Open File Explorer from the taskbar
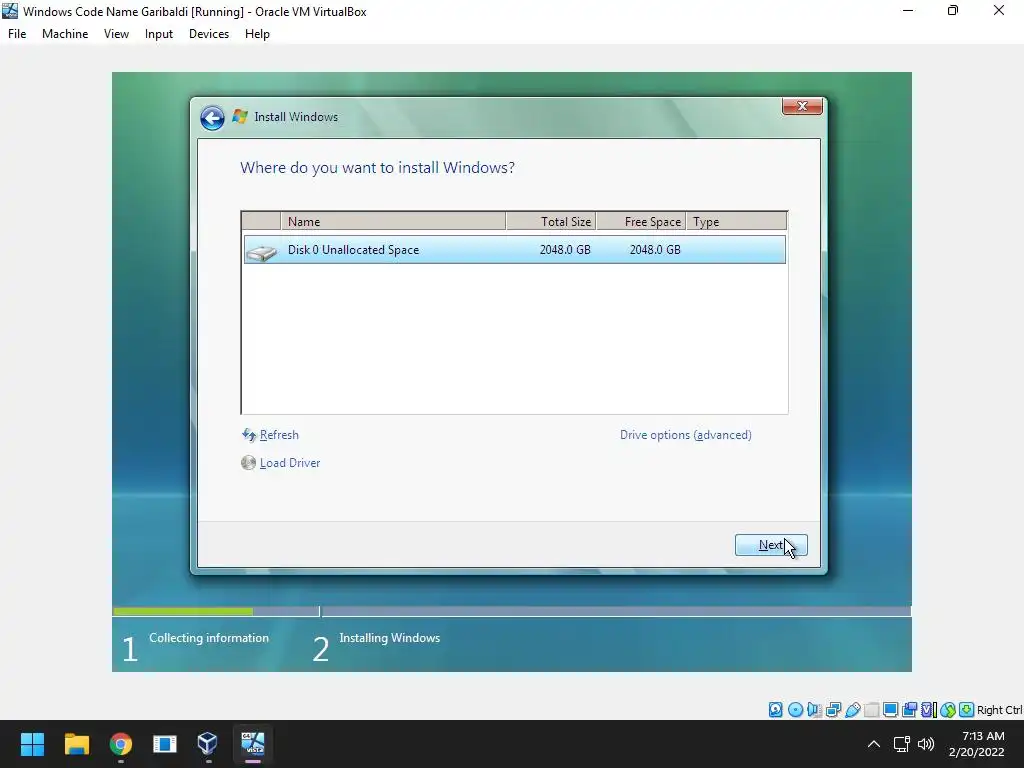This screenshot has width=1024, height=768. pyautogui.click(x=76, y=744)
